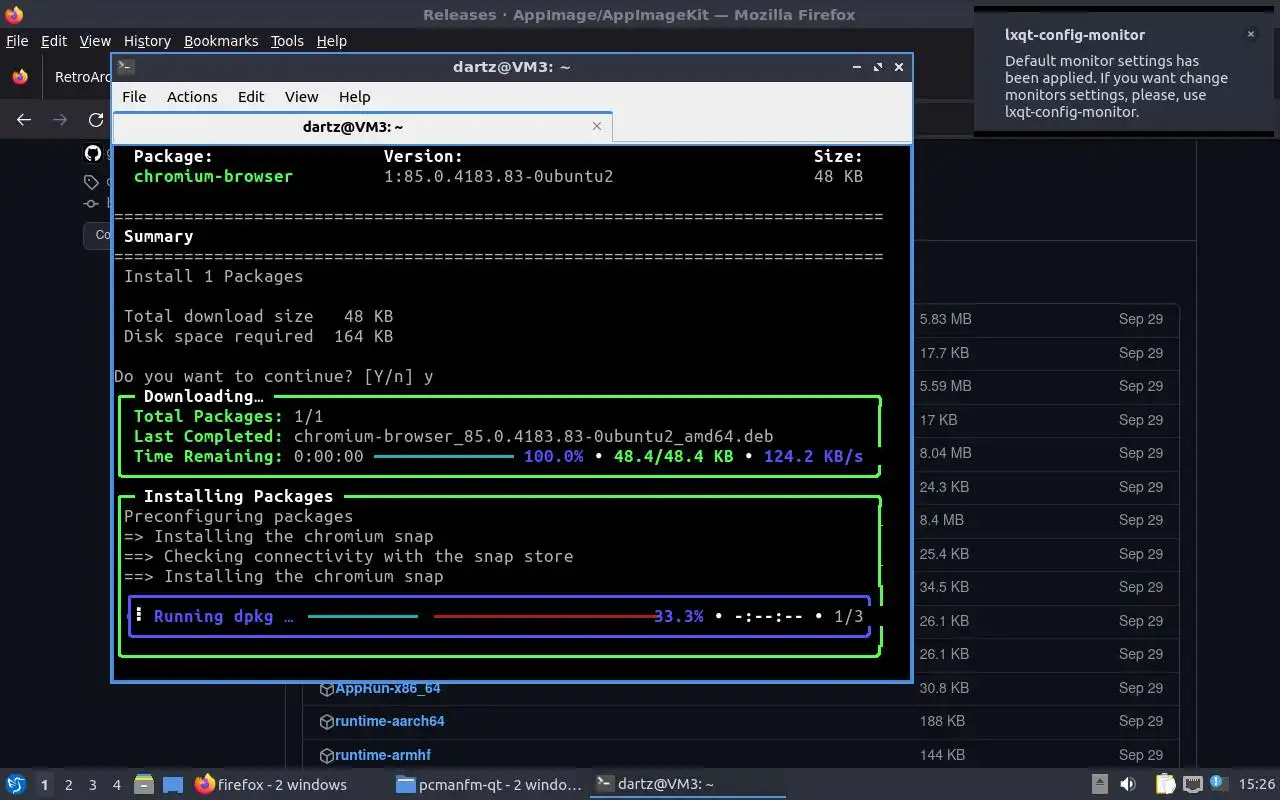Open Firefox View menu
This screenshot has width=1280, height=800.
pos(95,41)
